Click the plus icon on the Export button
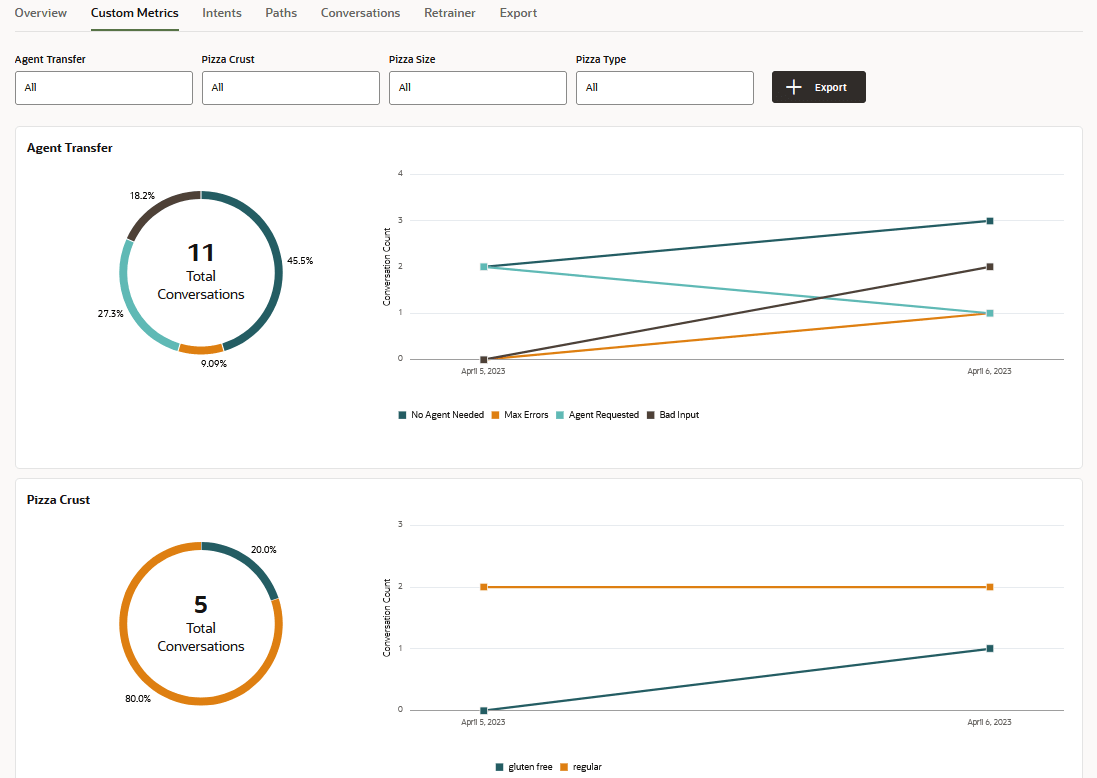This screenshot has height=778, width=1097. pos(793,87)
